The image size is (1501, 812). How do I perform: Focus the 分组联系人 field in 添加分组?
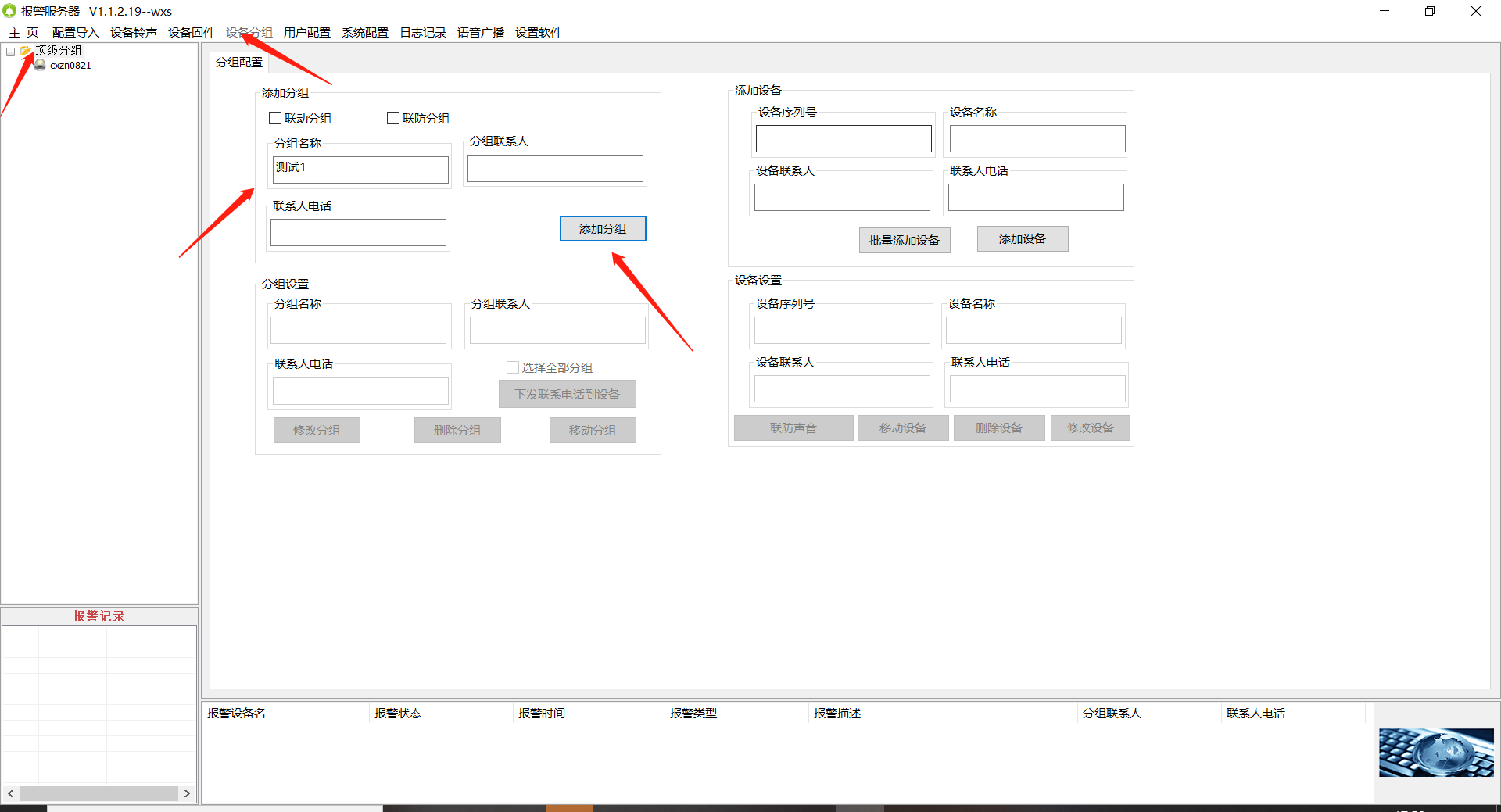[555, 168]
